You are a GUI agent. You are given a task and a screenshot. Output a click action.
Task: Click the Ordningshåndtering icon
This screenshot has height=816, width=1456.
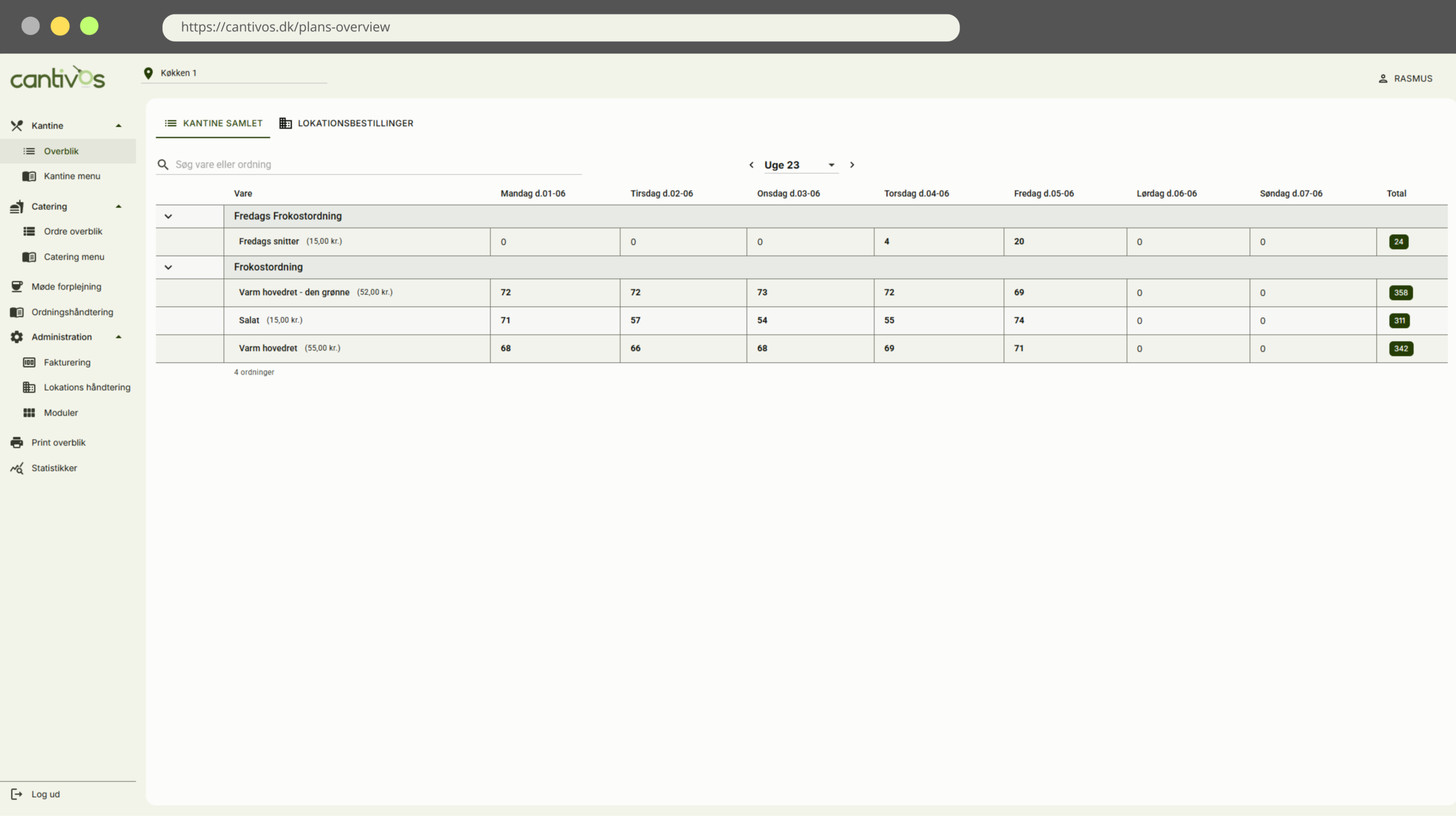pyautogui.click(x=17, y=312)
